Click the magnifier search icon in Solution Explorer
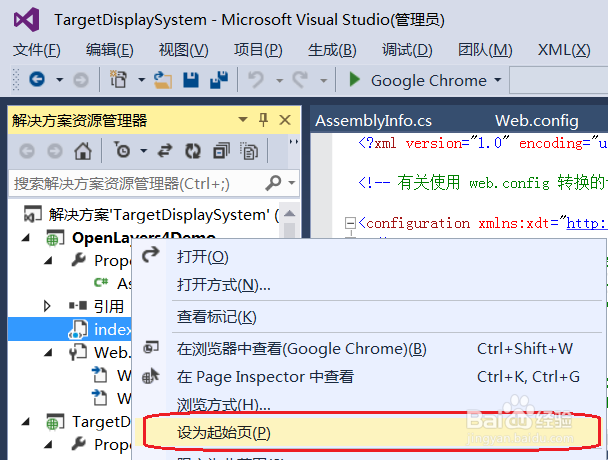608x460 pixels. (273, 183)
